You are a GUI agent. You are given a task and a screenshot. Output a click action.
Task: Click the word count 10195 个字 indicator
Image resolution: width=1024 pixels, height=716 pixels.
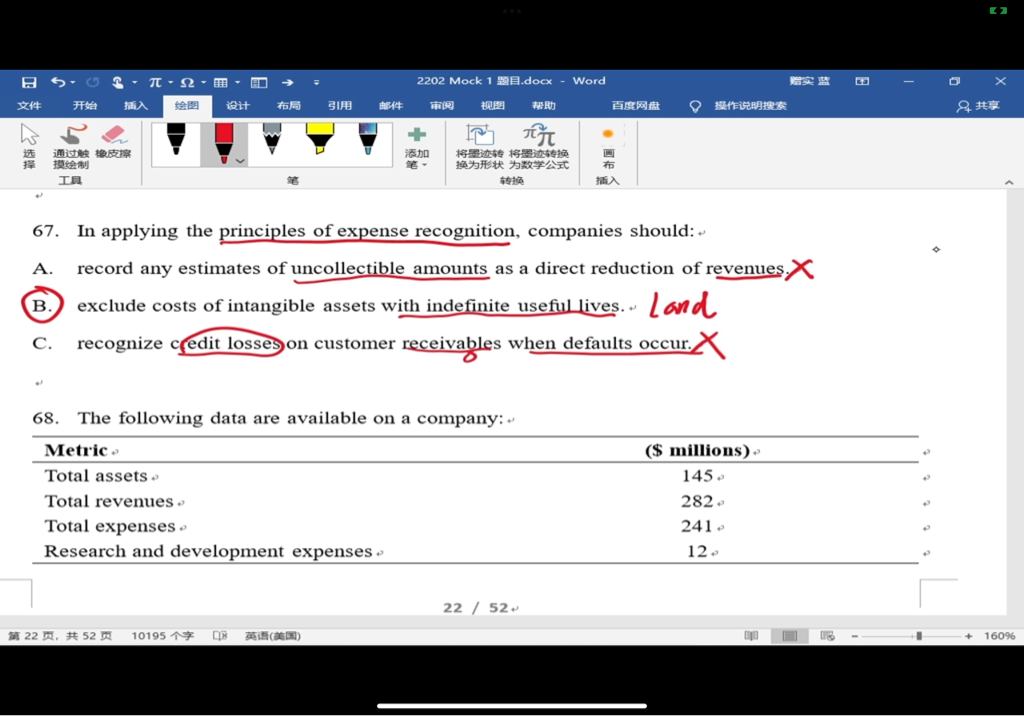(x=162, y=636)
